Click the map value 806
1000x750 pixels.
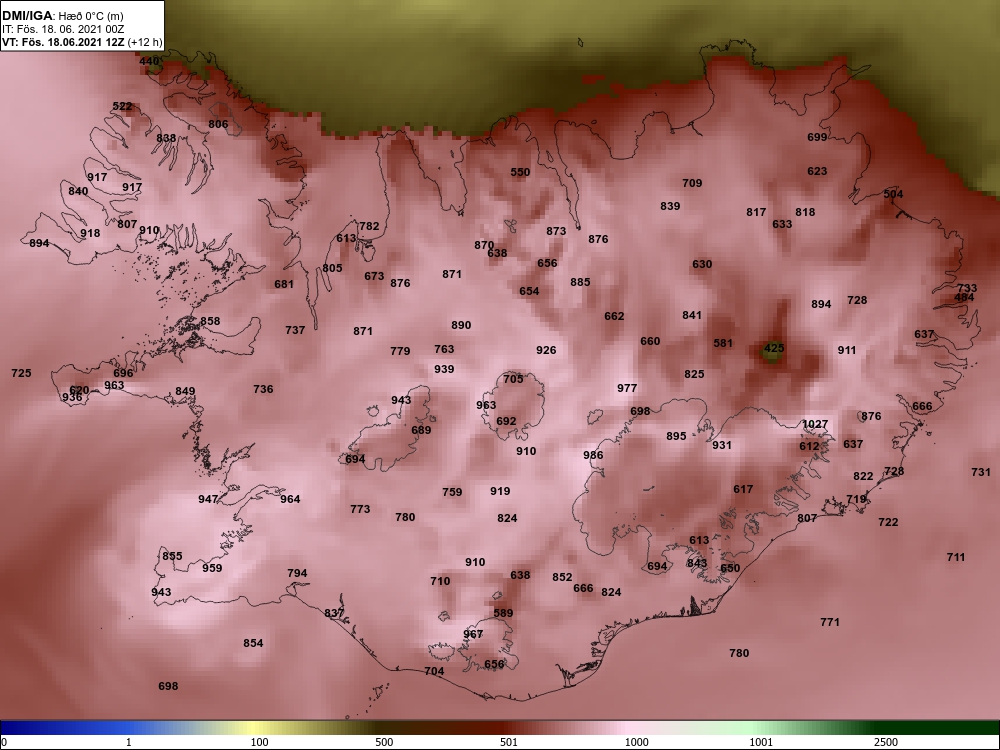point(218,124)
